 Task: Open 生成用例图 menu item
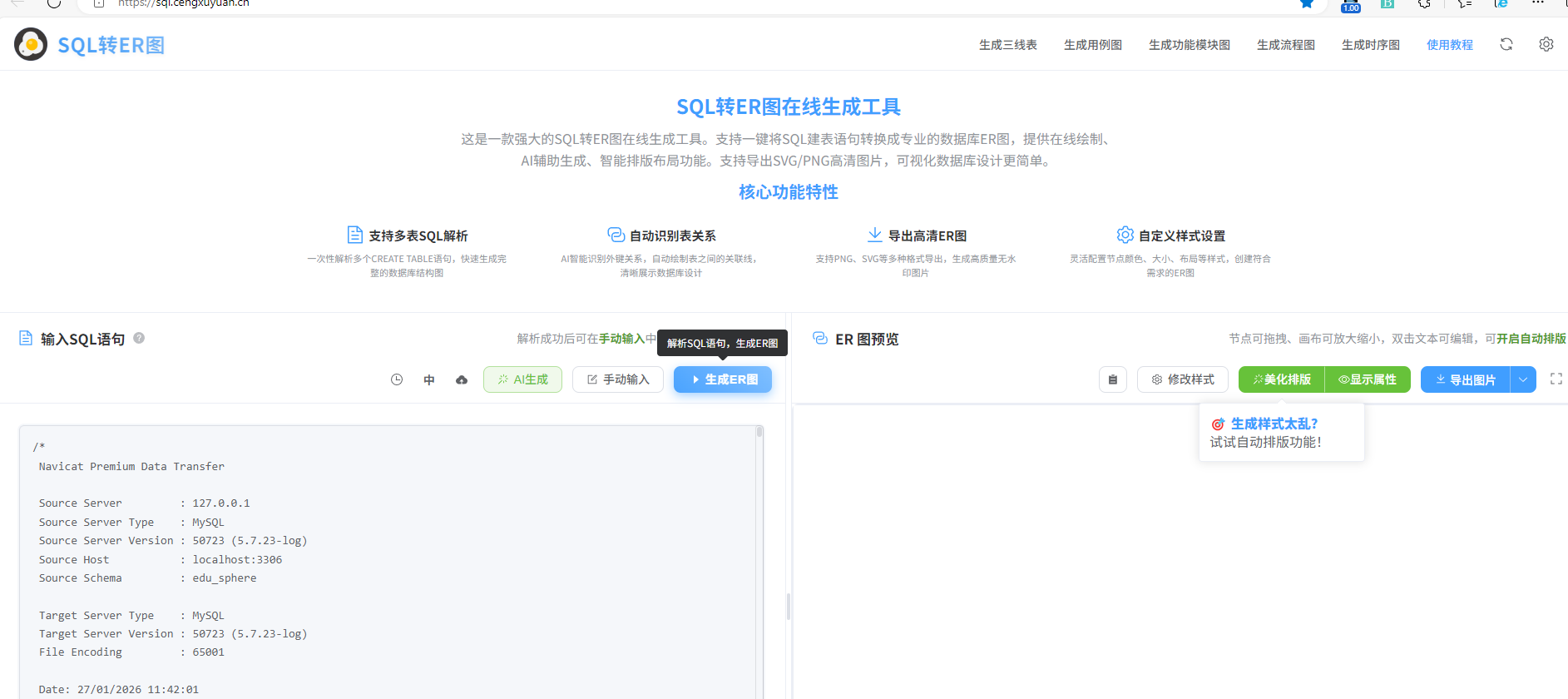pyautogui.click(x=1092, y=45)
